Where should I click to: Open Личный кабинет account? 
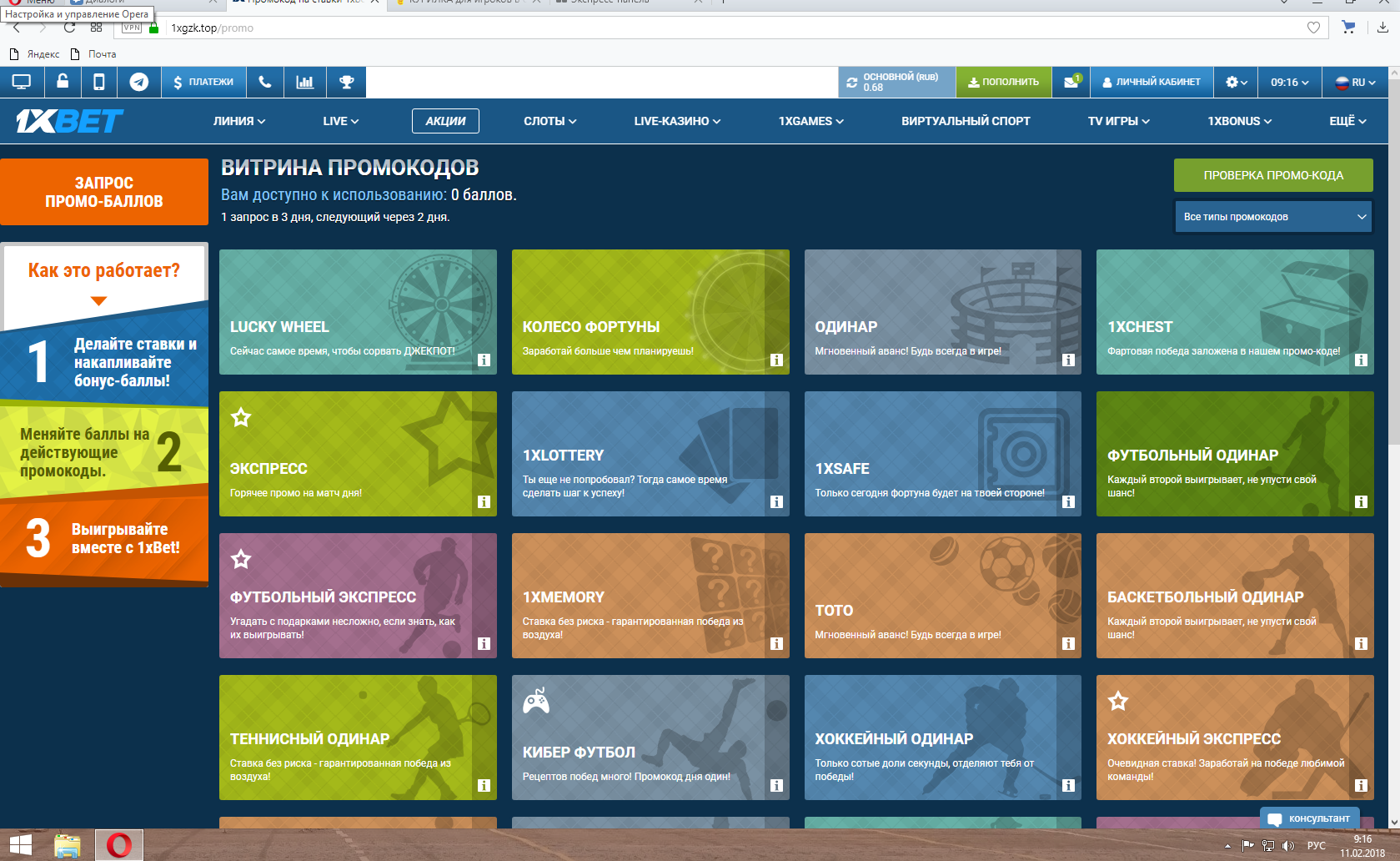pyautogui.click(x=1151, y=82)
